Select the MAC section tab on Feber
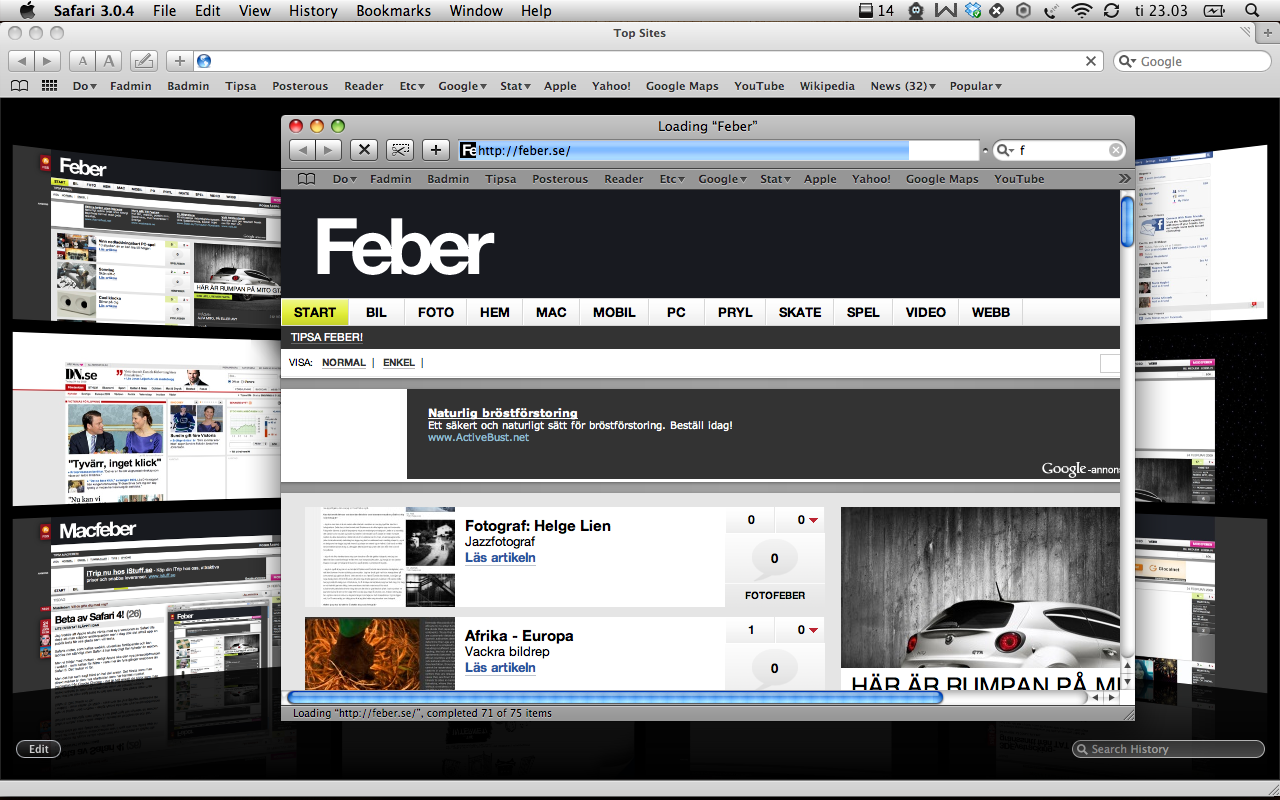Image resolution: width=1280 pixels, height=800 pixels. (551, 312)
